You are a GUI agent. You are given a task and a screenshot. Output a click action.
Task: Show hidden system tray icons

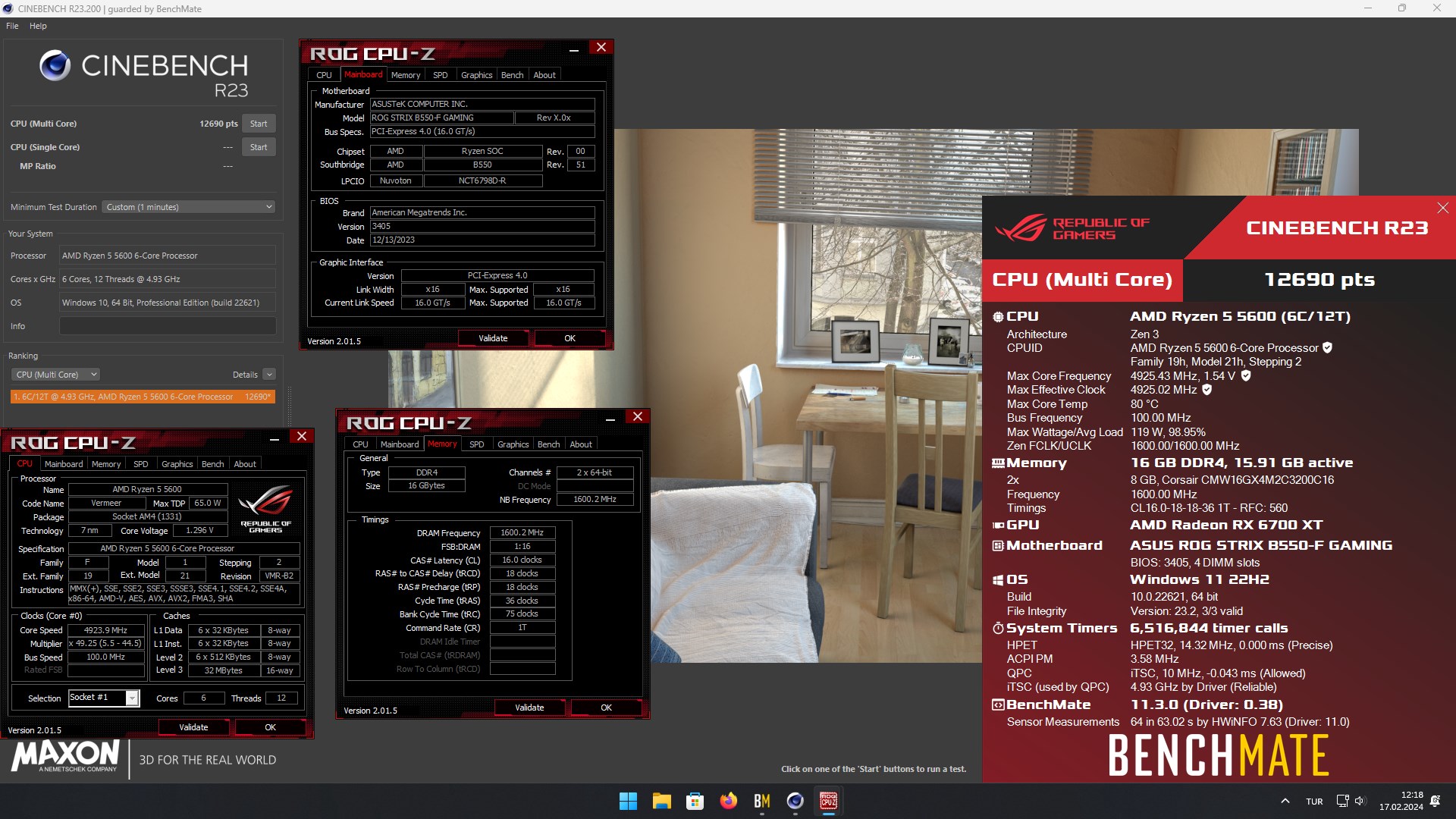[1285, 801]
